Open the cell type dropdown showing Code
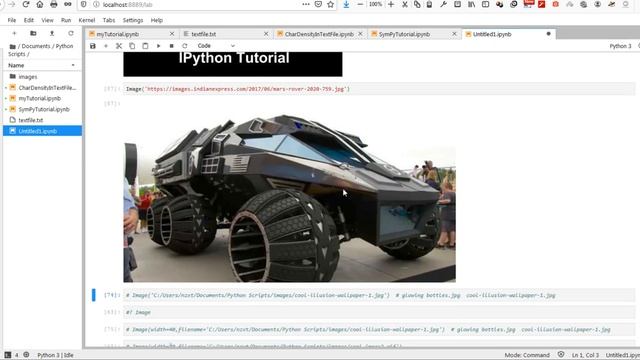The width and height of the screenshot is (640, 360). (216, 46)
